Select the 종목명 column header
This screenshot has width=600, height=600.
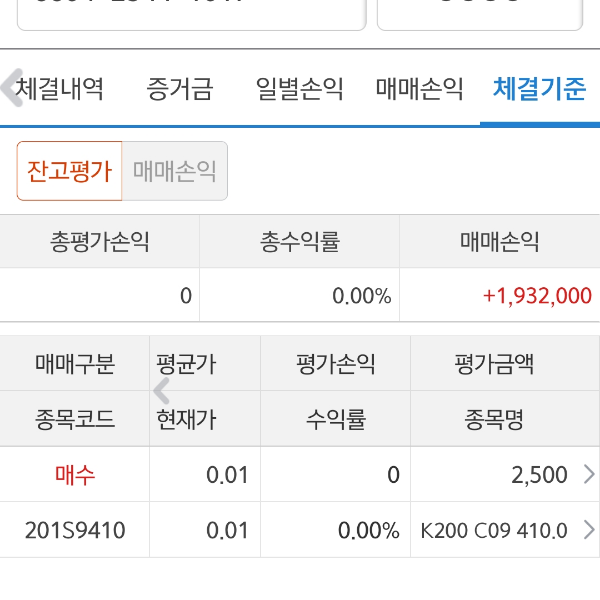click(x=494, y=419)
